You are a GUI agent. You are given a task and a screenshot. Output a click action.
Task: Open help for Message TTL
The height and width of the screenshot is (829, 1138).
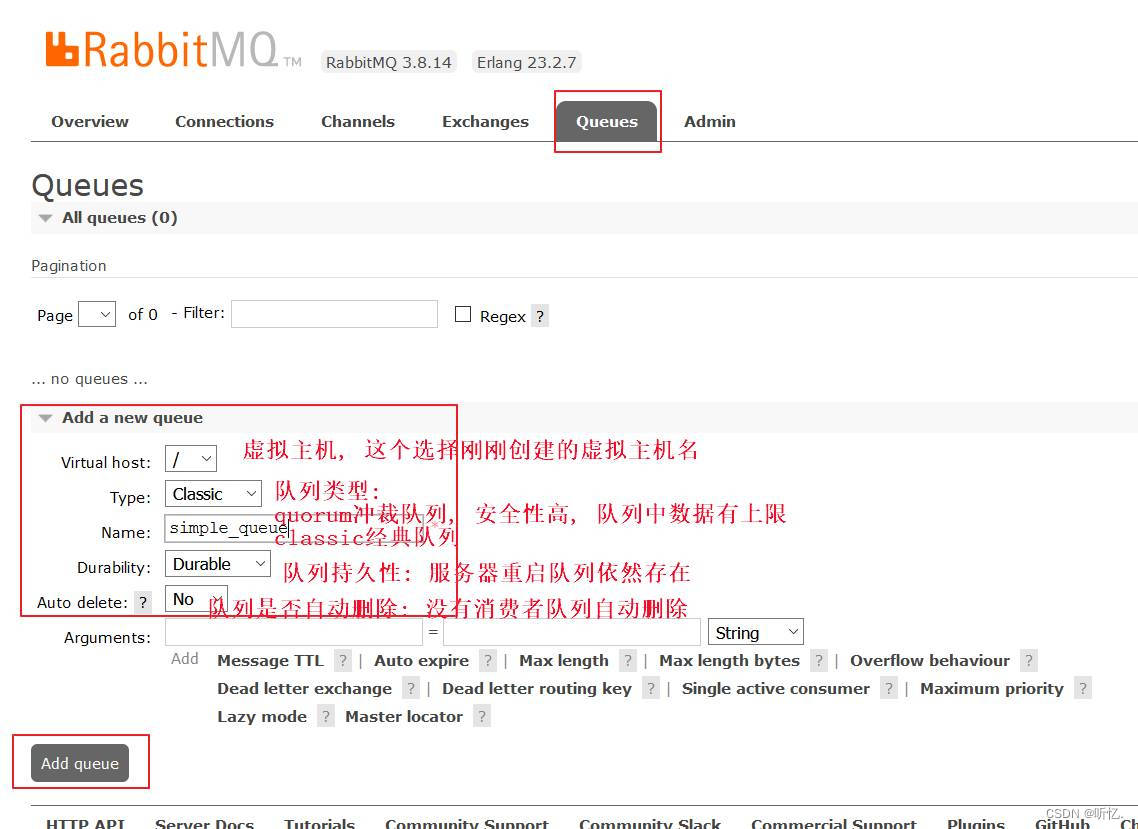pyautogui.click(x=343, y=660)
